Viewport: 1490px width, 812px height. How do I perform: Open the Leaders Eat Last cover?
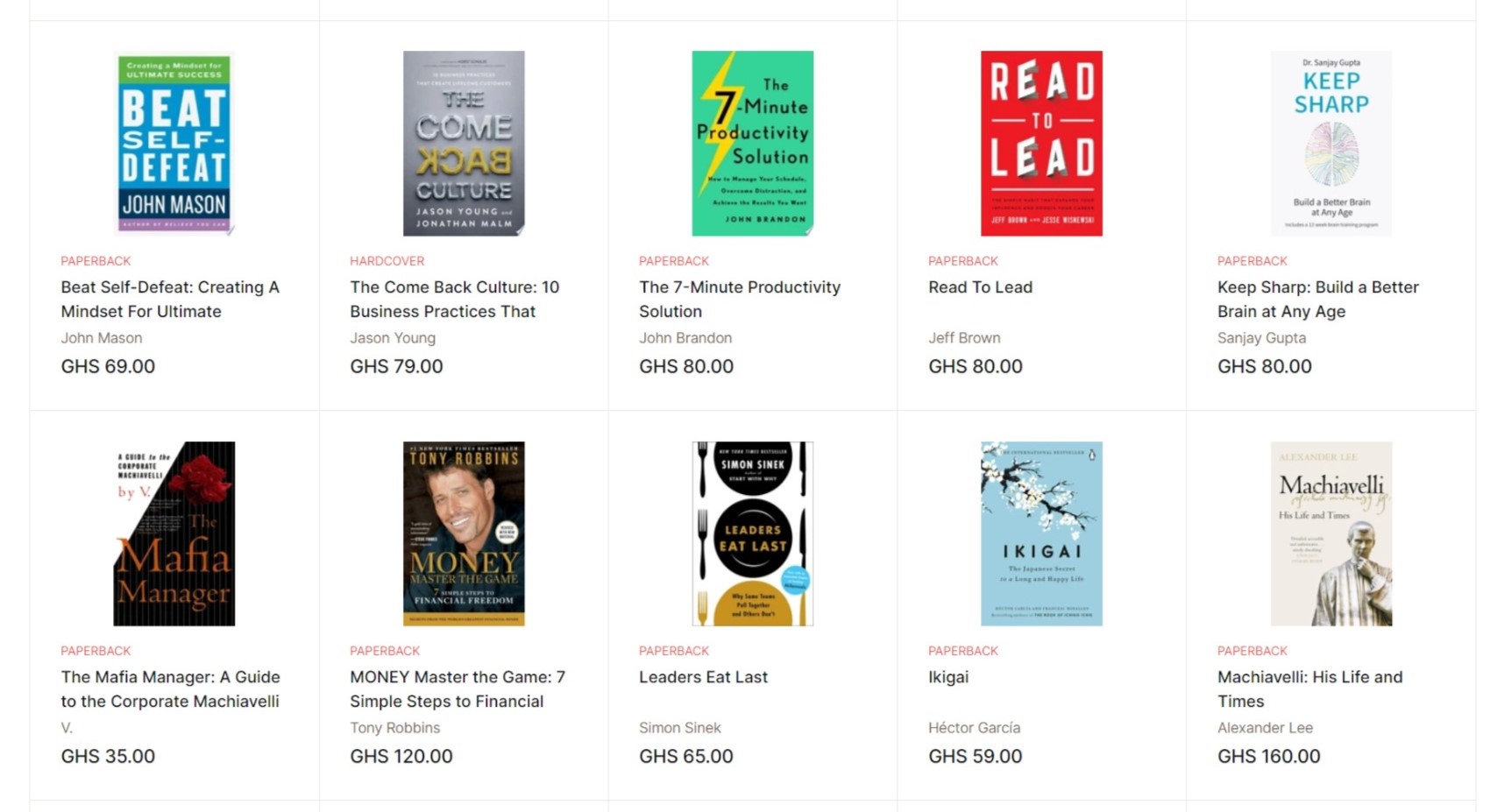click(752, 533)
